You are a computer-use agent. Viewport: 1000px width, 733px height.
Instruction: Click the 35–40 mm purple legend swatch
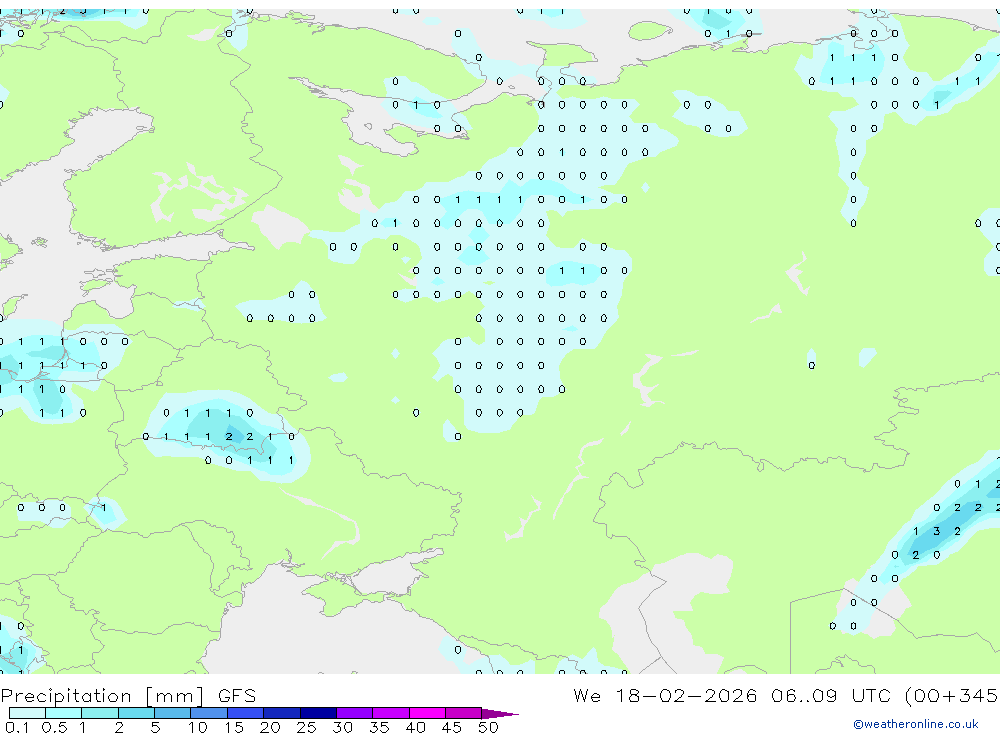(391, 713)
